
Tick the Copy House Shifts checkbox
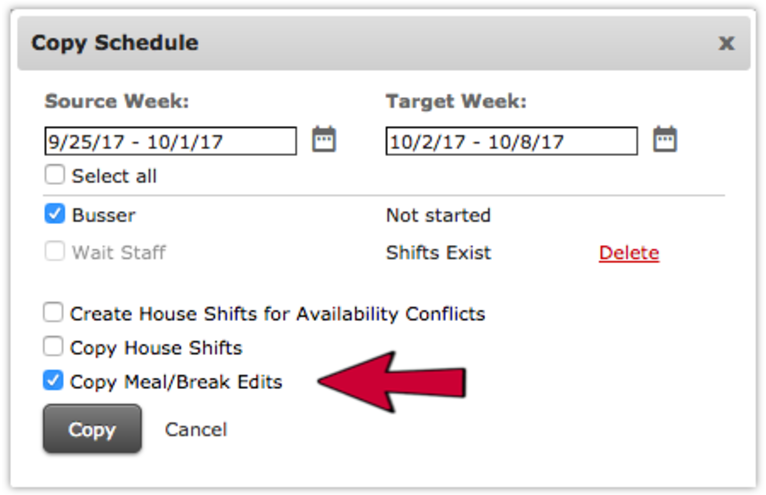pos(53,346)
